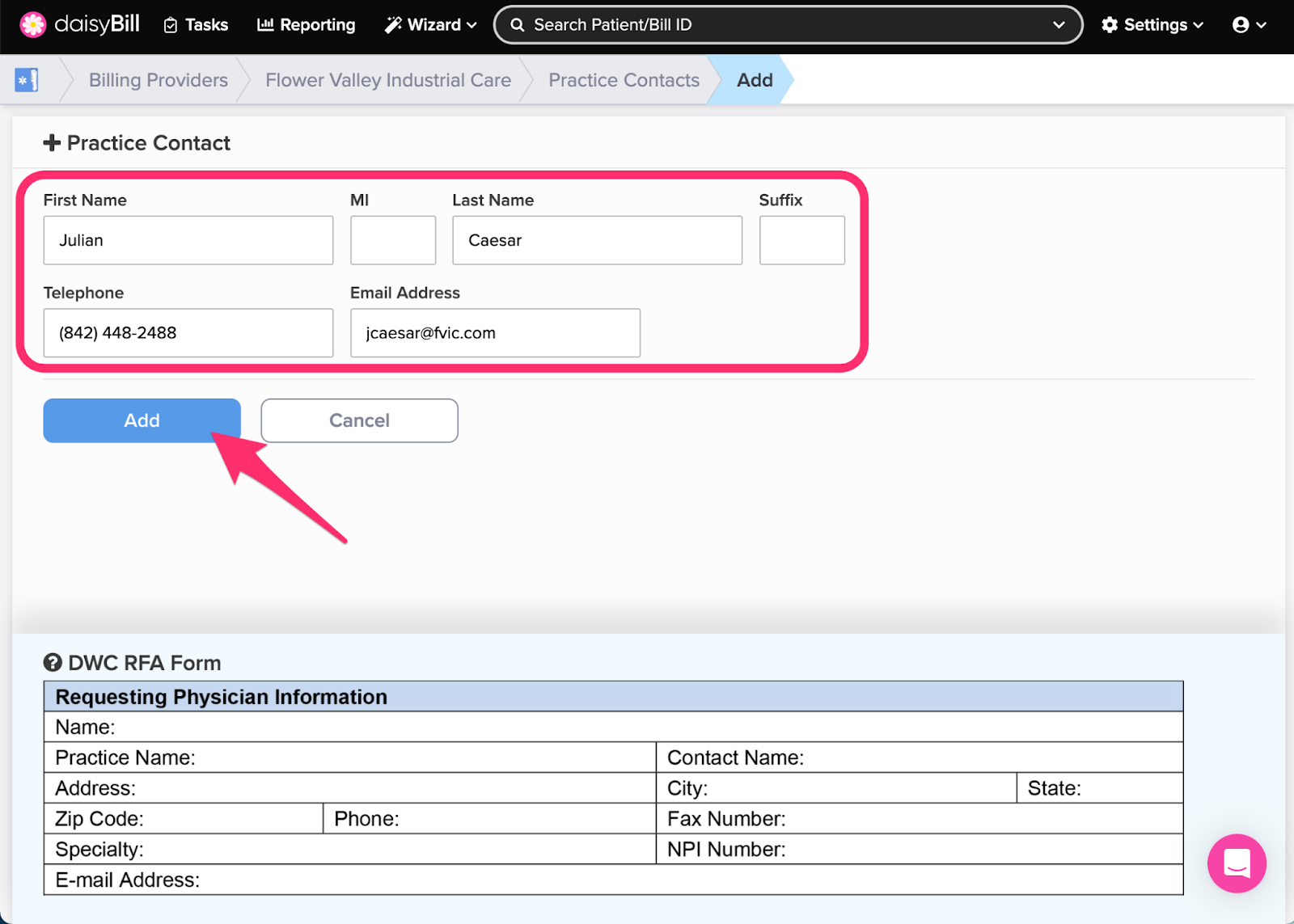
Task: Open the user account profile icon
Action: 1249,25
